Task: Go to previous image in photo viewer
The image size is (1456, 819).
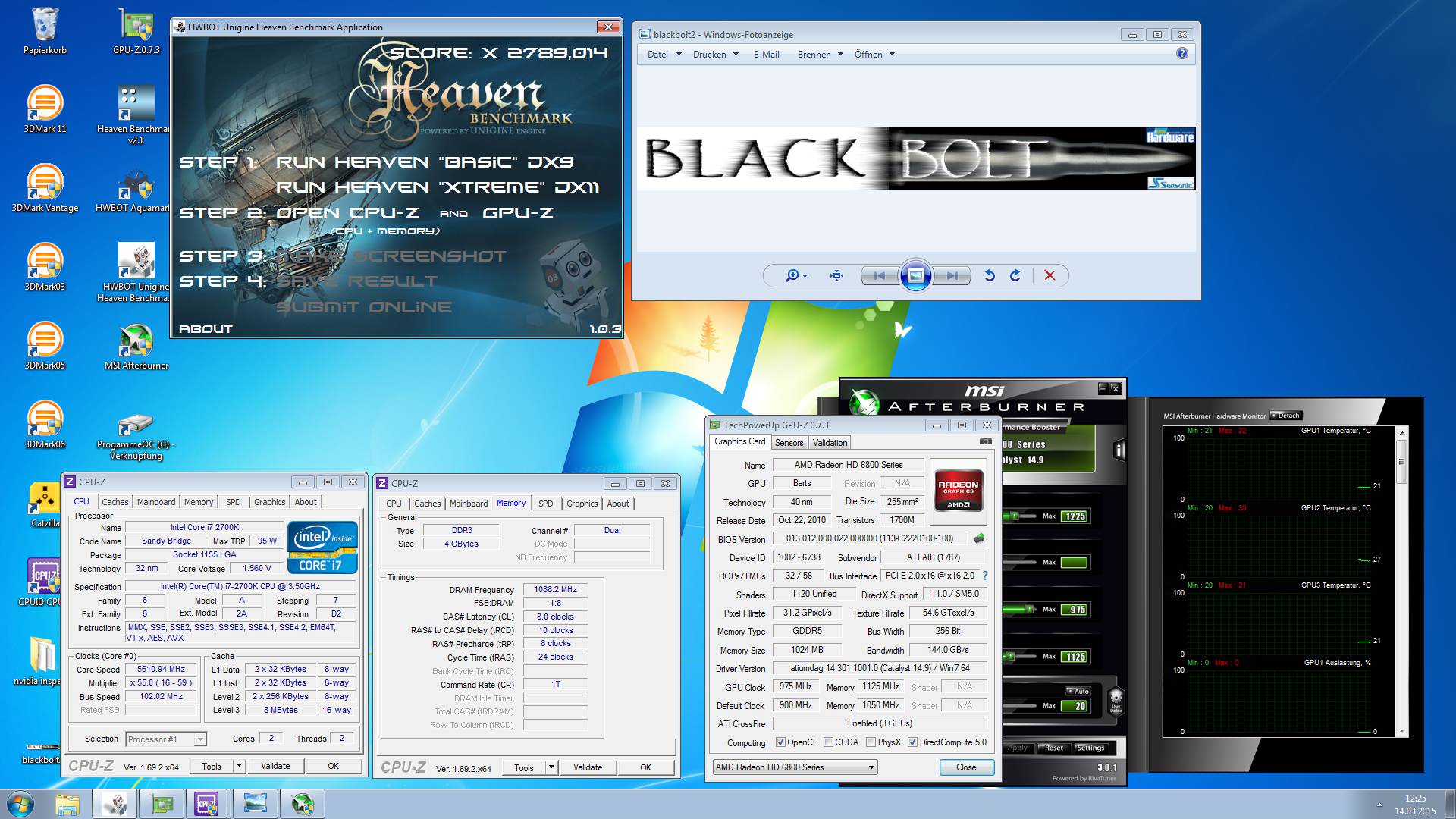Action: click(879, 275)
